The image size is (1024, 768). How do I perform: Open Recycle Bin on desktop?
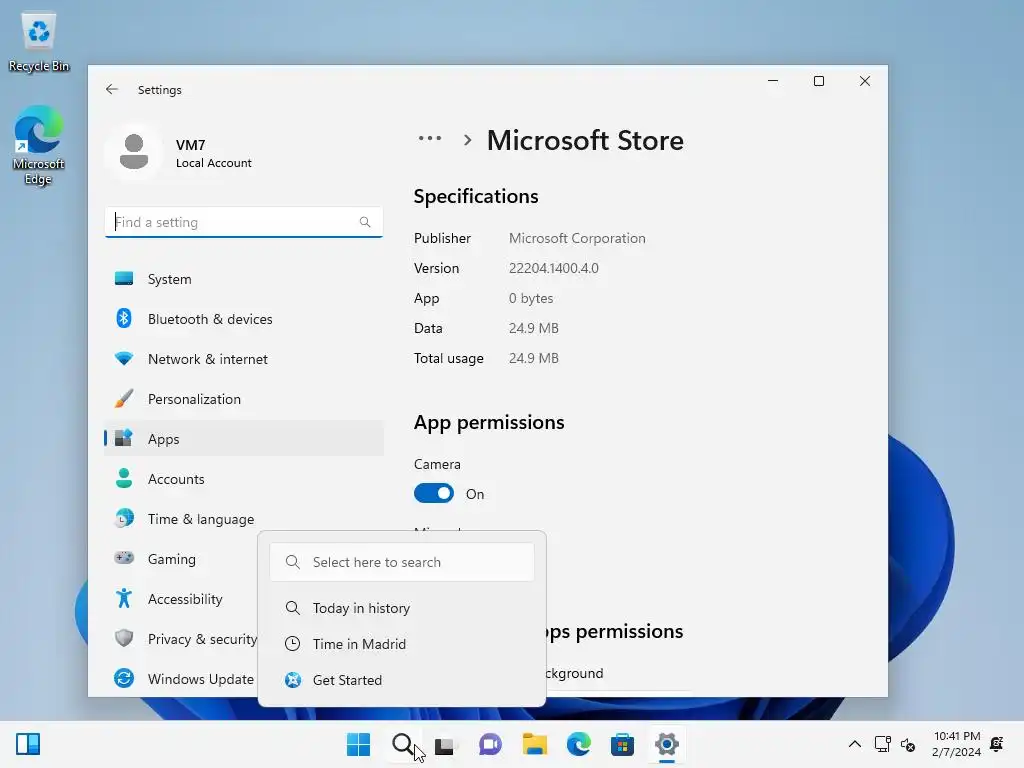pyautogui.click(x=39, y=42)
